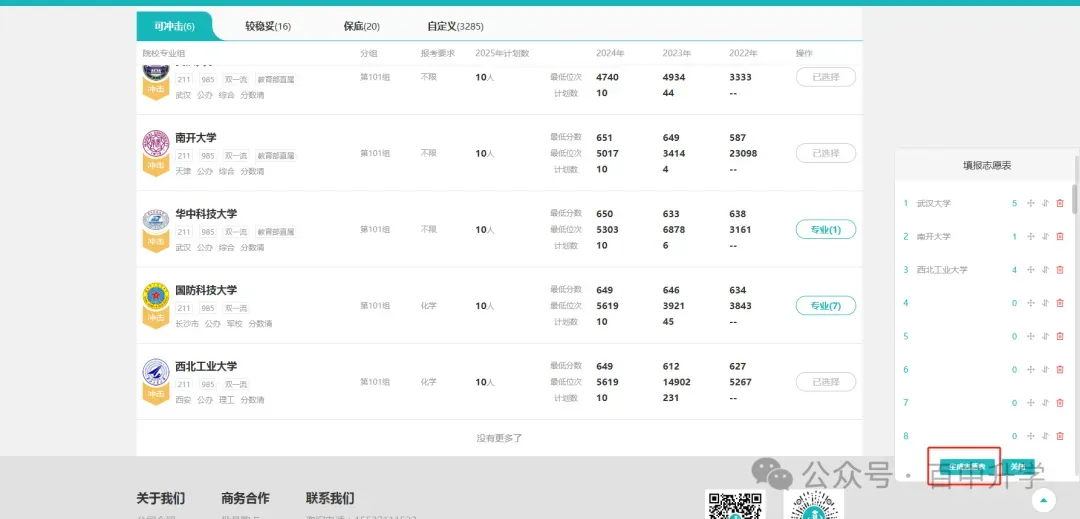Screen dimensions: 1080x519
Task: Click 已选择 button for 西北工业大学
Action: point(826,382)
